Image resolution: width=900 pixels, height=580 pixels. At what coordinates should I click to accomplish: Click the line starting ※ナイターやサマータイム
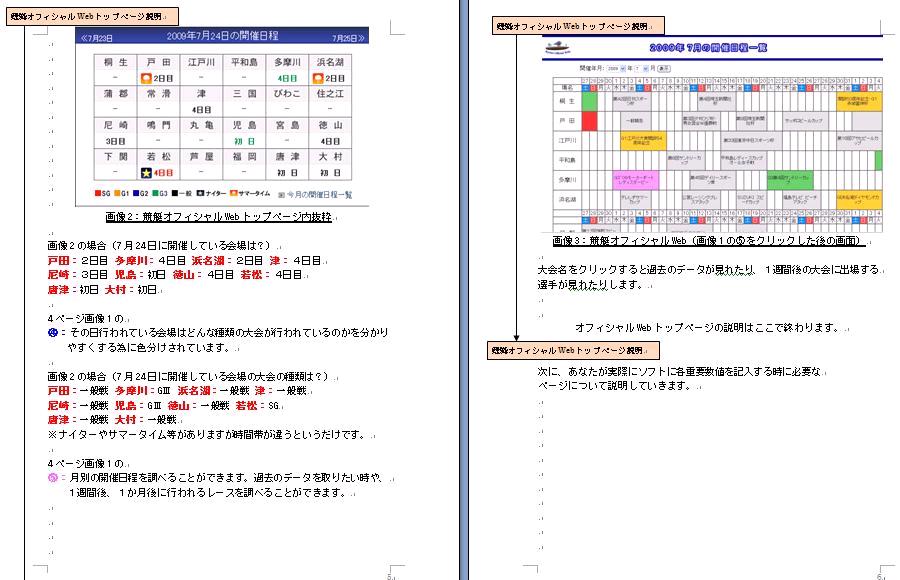point(209,435)
